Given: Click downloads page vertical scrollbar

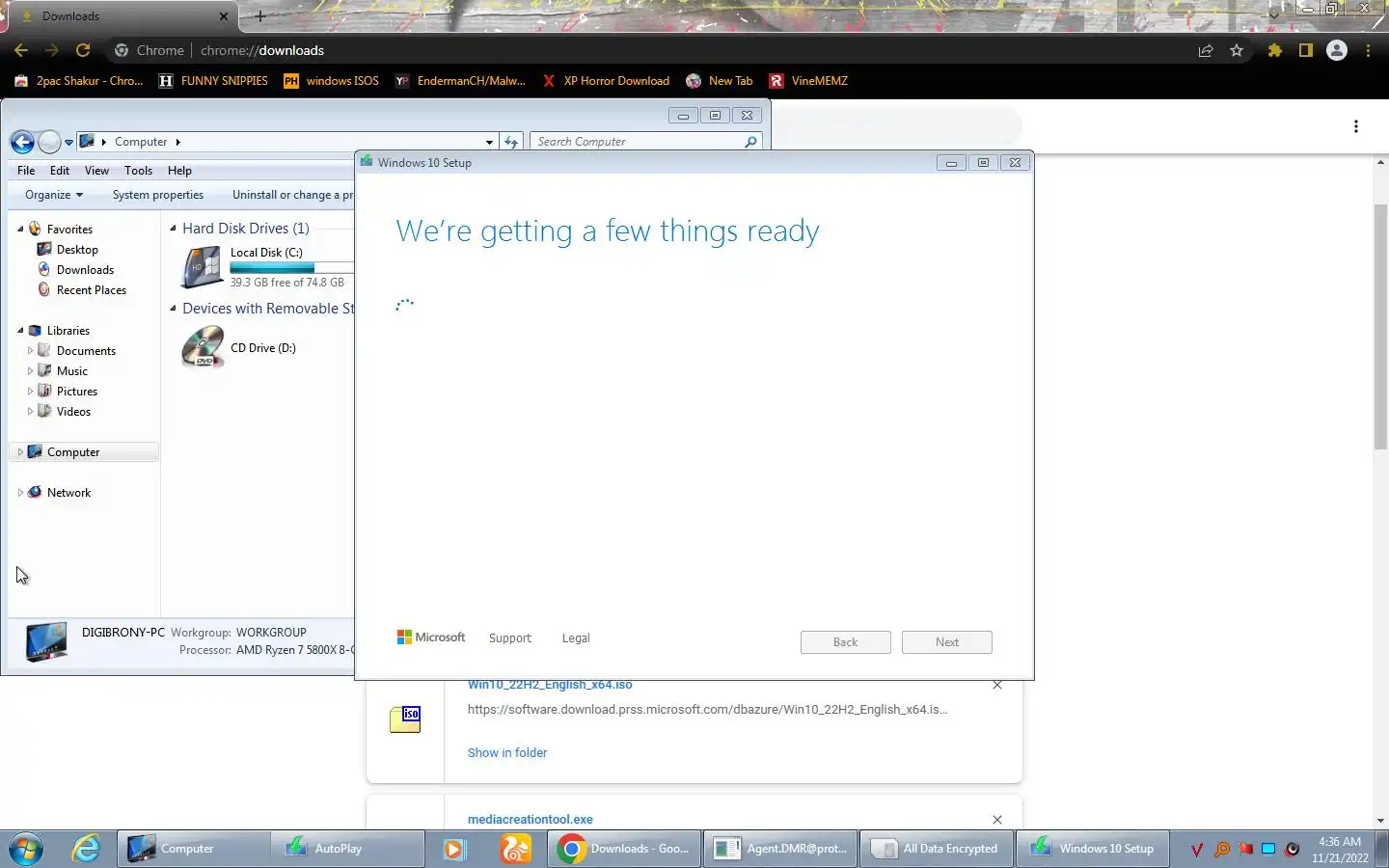Looking at the screenshot, I should [x=1380, y=326].
